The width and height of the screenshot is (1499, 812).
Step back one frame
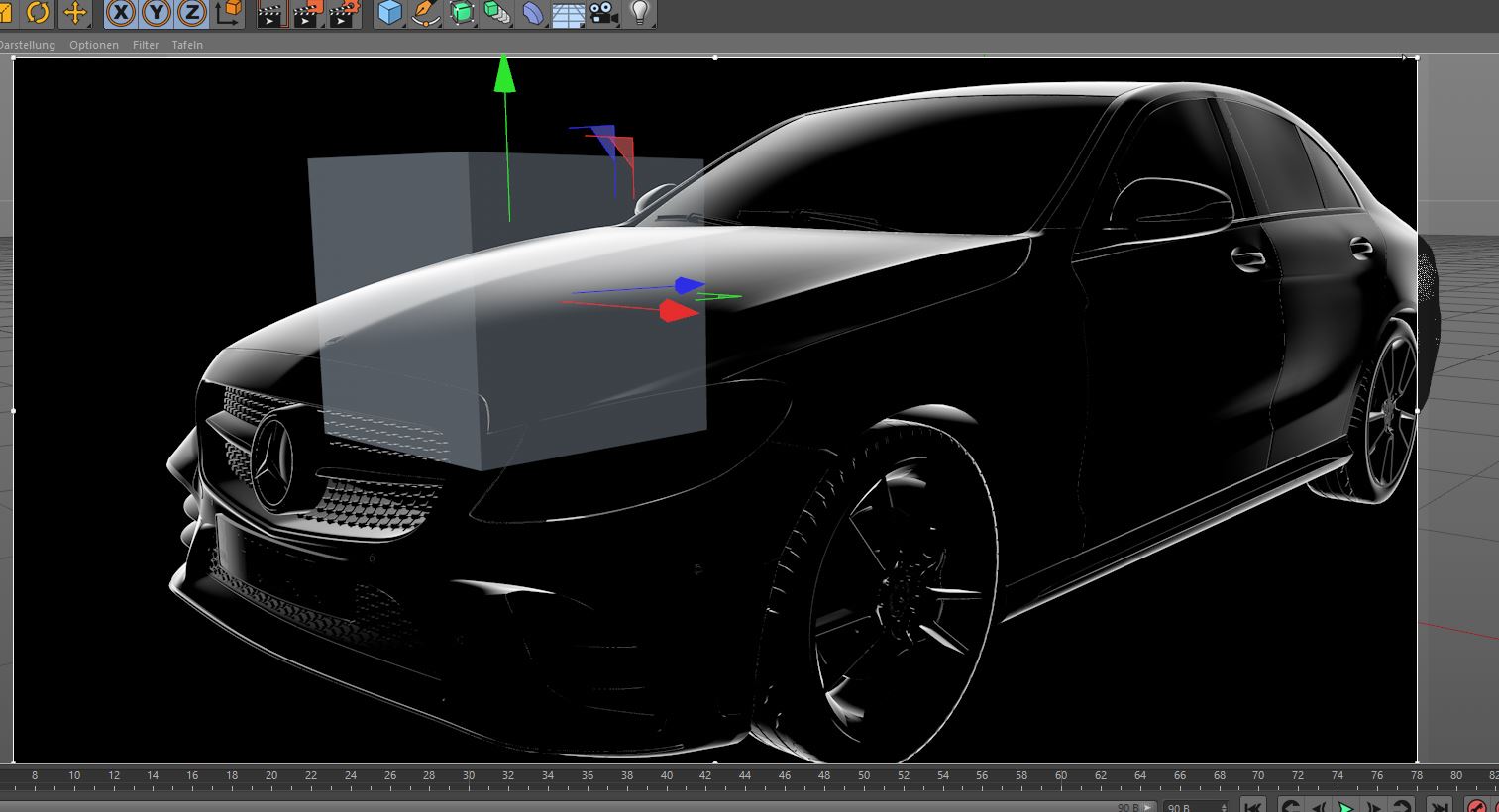pos(1319,806)
